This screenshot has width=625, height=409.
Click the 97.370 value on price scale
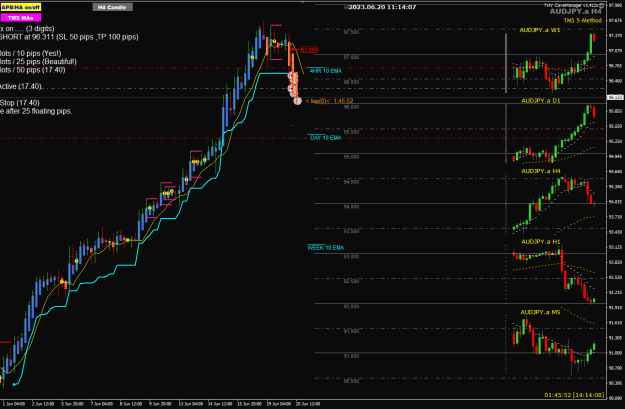(x=615, y=36)
